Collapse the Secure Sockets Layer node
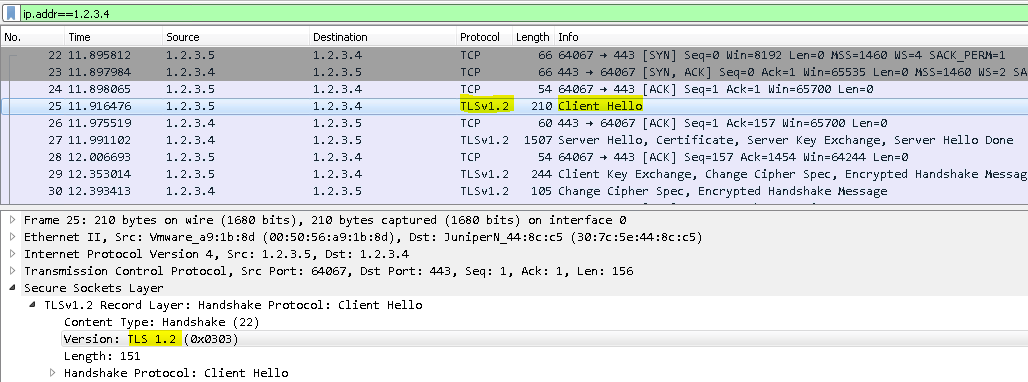Screen dimensions: 1028x382 pos(12,288)
